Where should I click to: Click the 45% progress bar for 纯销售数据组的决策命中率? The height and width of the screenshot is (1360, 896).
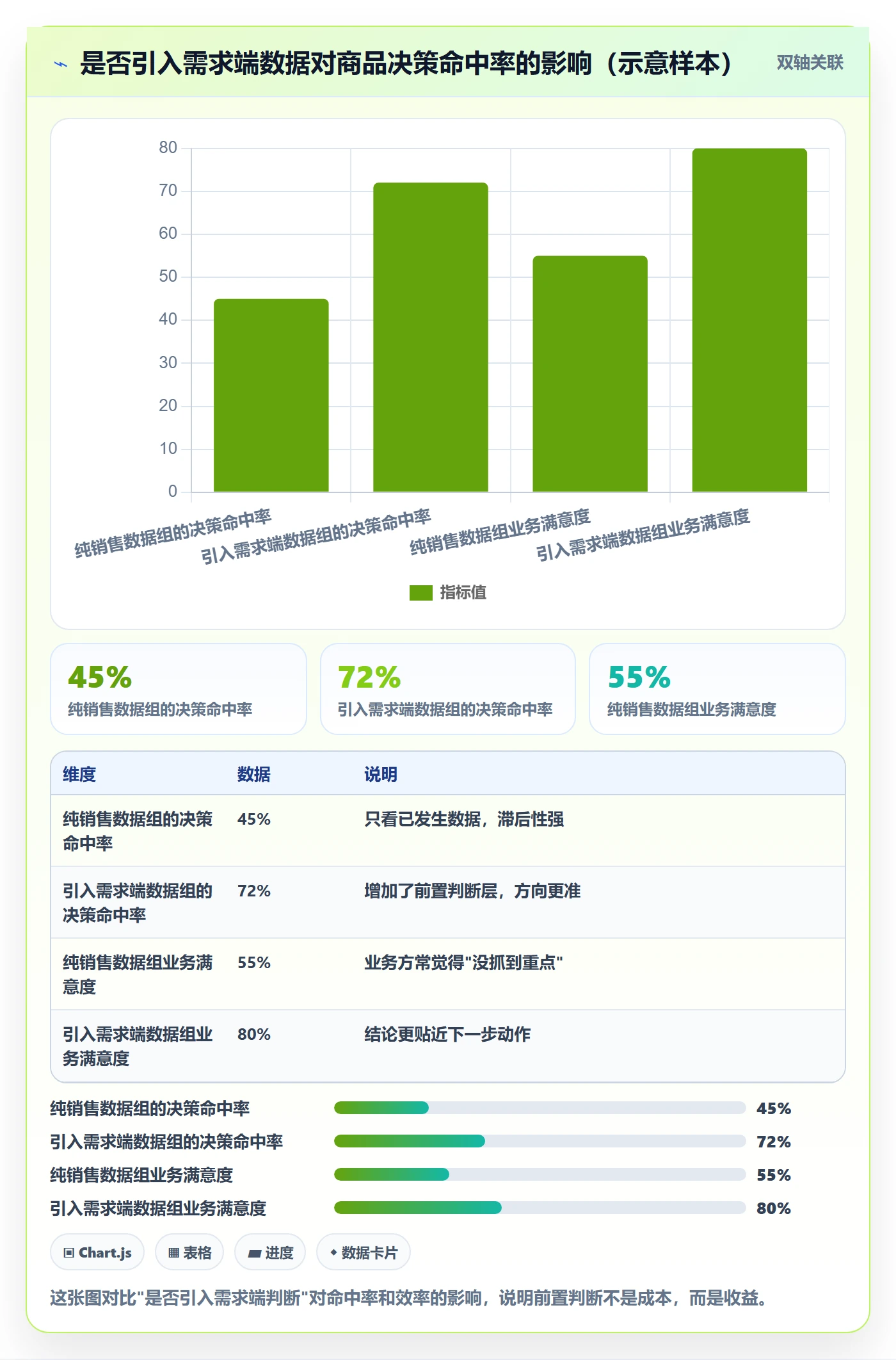point(540,1108)
